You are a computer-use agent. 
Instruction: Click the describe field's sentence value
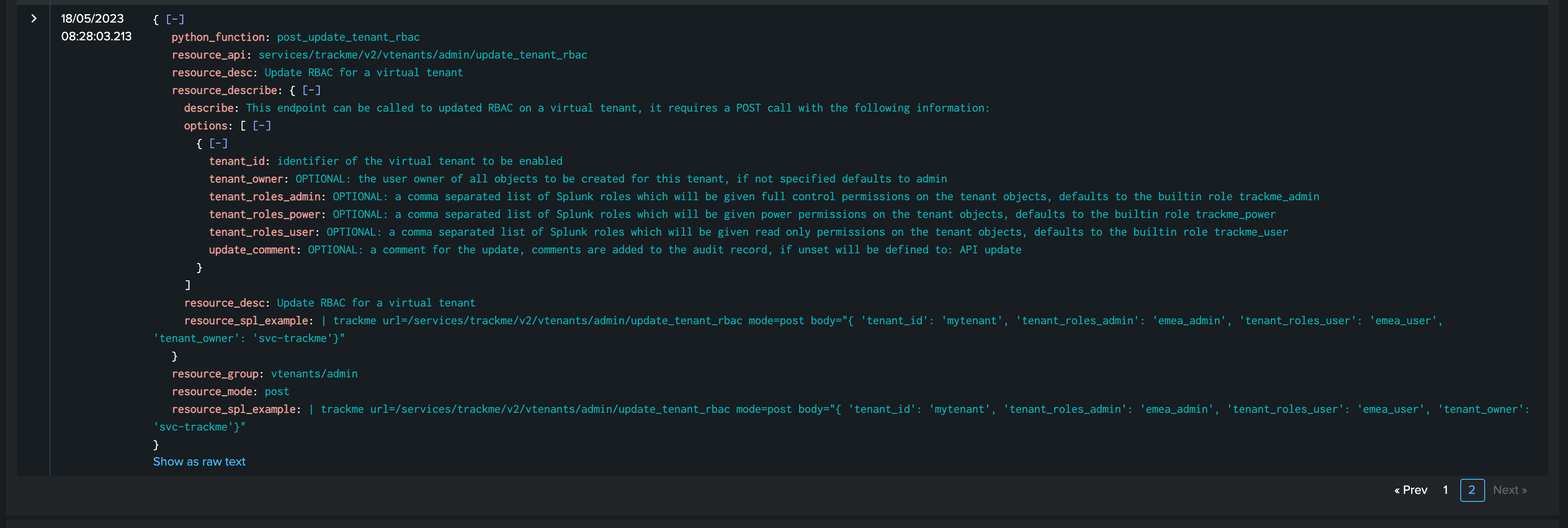(617, 108)
